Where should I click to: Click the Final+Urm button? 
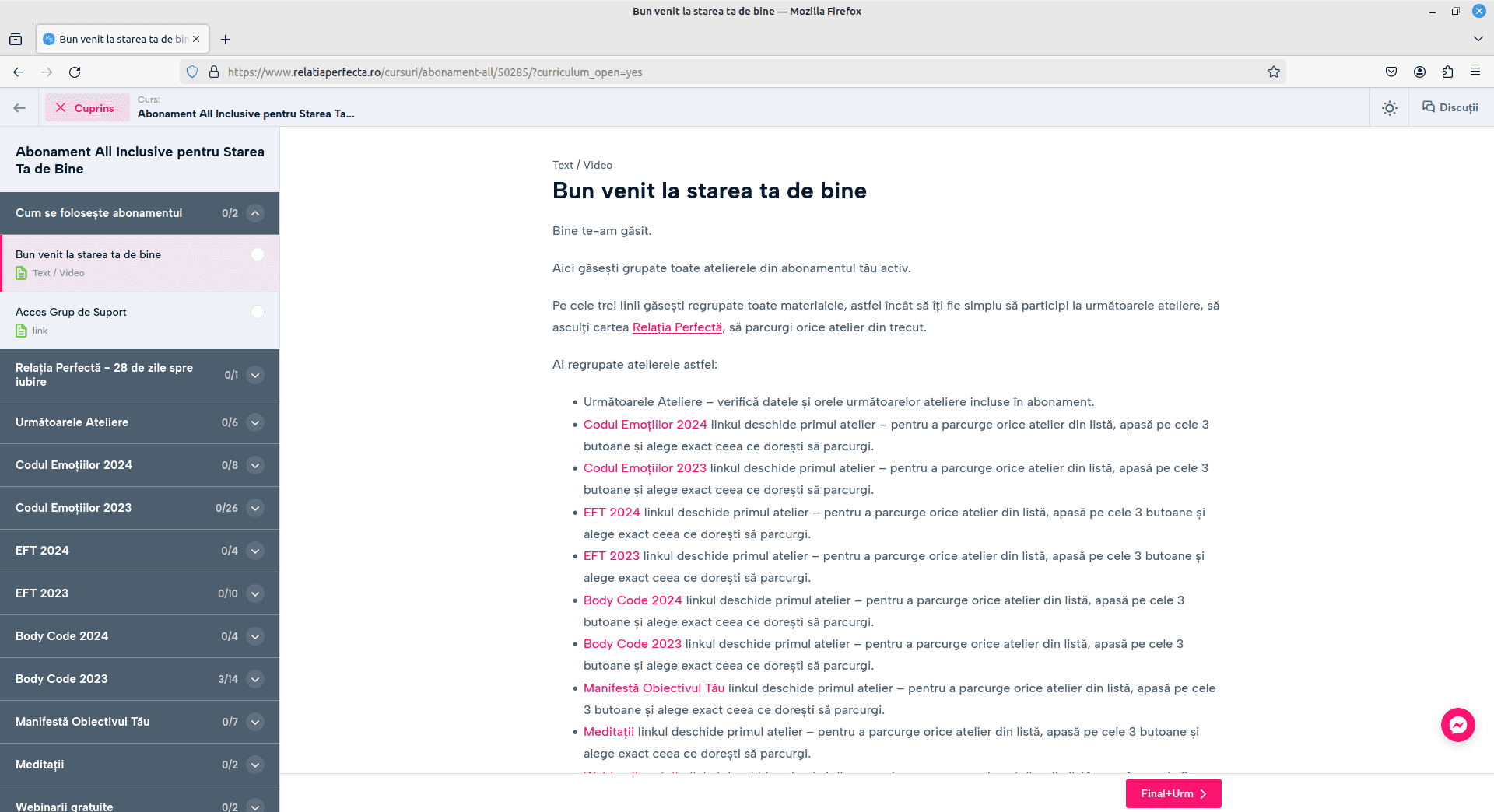[x=1173, y=793]
